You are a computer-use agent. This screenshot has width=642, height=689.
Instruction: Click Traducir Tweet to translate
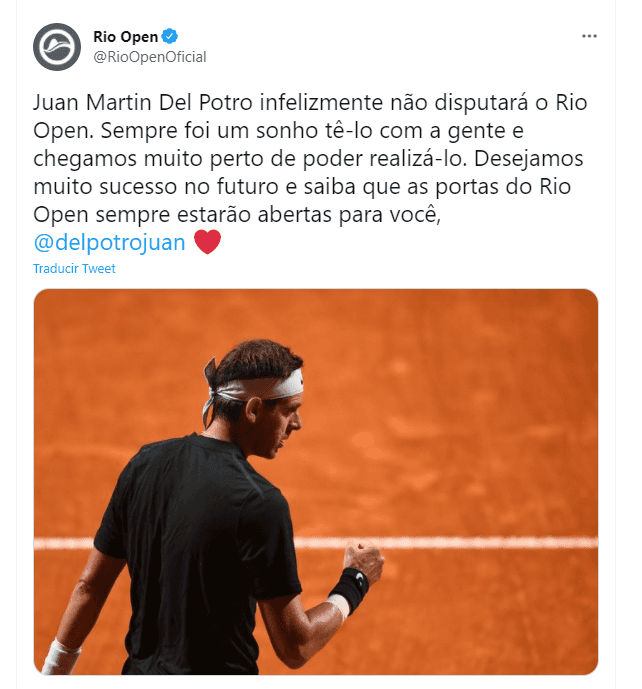pyautogui.click(x=74, y=268)
